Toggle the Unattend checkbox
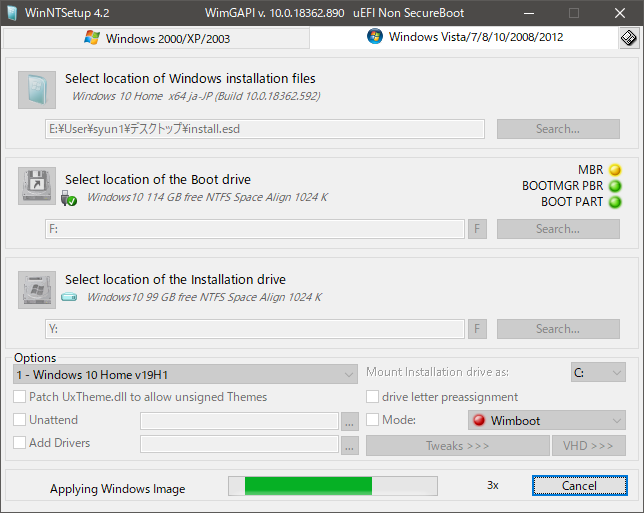644x513 pixels. (19, 420)
